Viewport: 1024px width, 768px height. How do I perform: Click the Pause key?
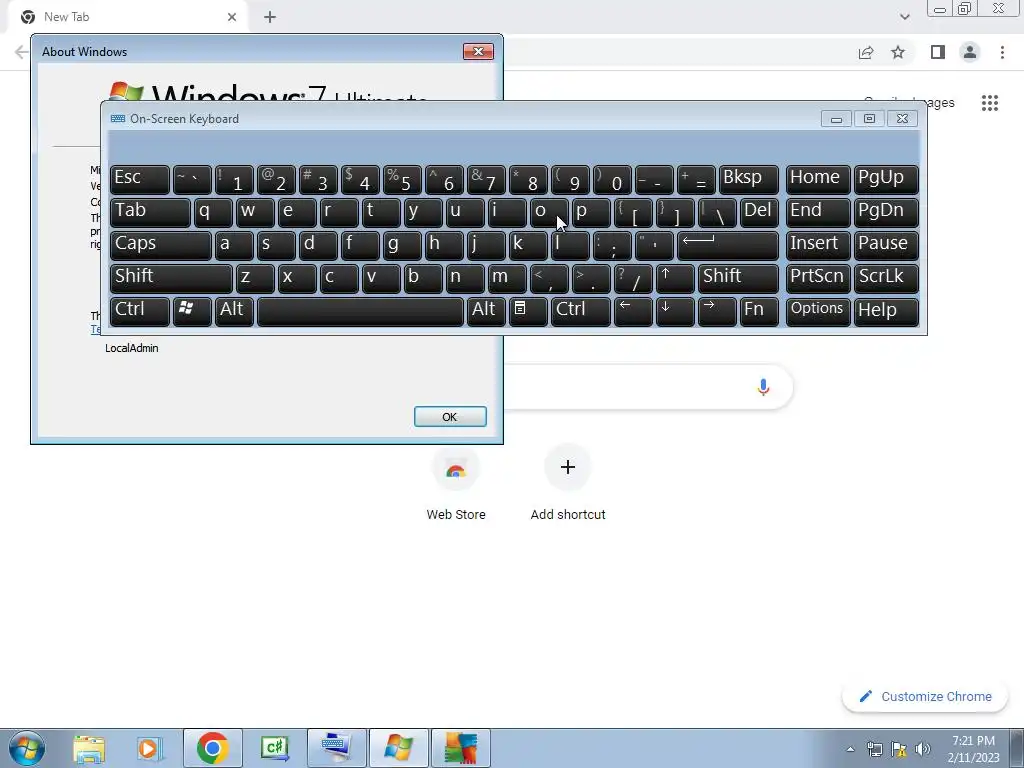886,245
